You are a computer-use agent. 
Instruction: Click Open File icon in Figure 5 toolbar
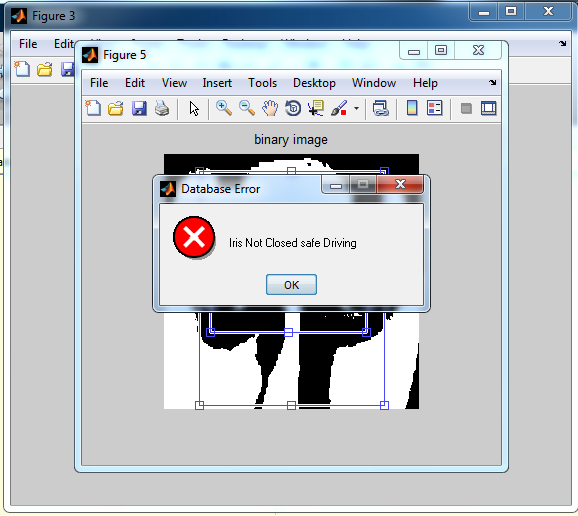[116, 109]
